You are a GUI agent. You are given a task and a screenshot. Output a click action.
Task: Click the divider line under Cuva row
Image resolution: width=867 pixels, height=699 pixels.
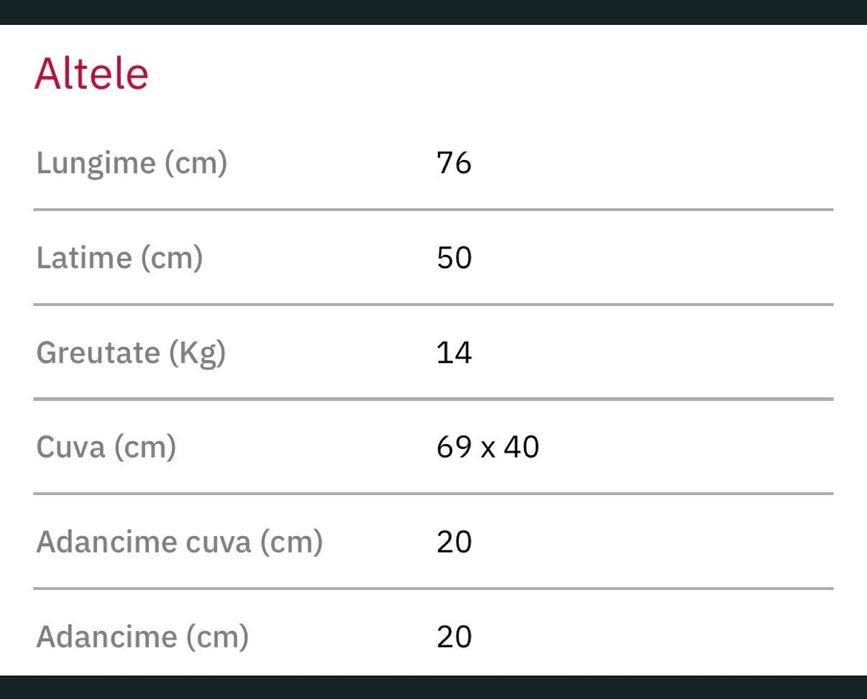433,494
